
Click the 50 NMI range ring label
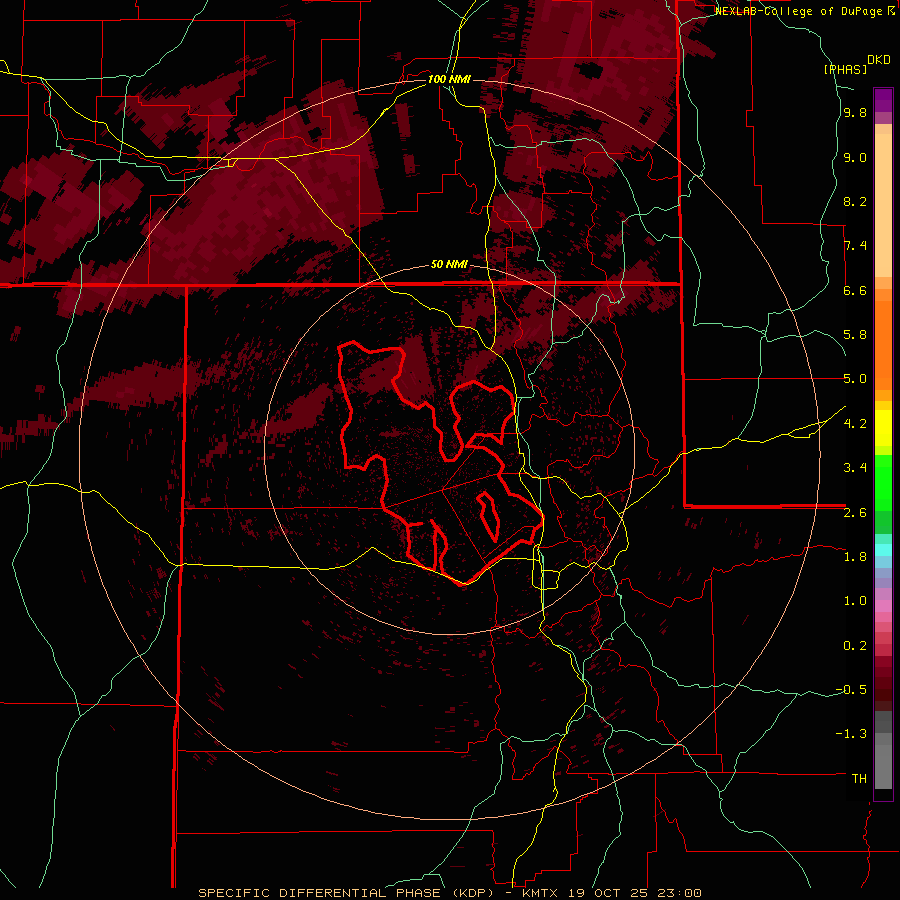(449, 265)
